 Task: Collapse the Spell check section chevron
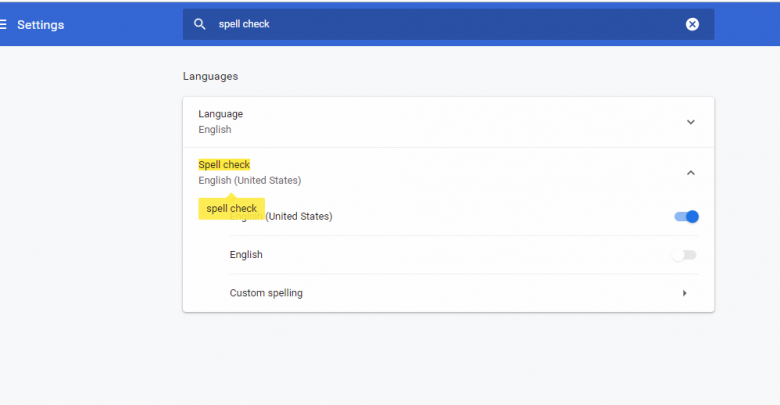click(690, 172)
